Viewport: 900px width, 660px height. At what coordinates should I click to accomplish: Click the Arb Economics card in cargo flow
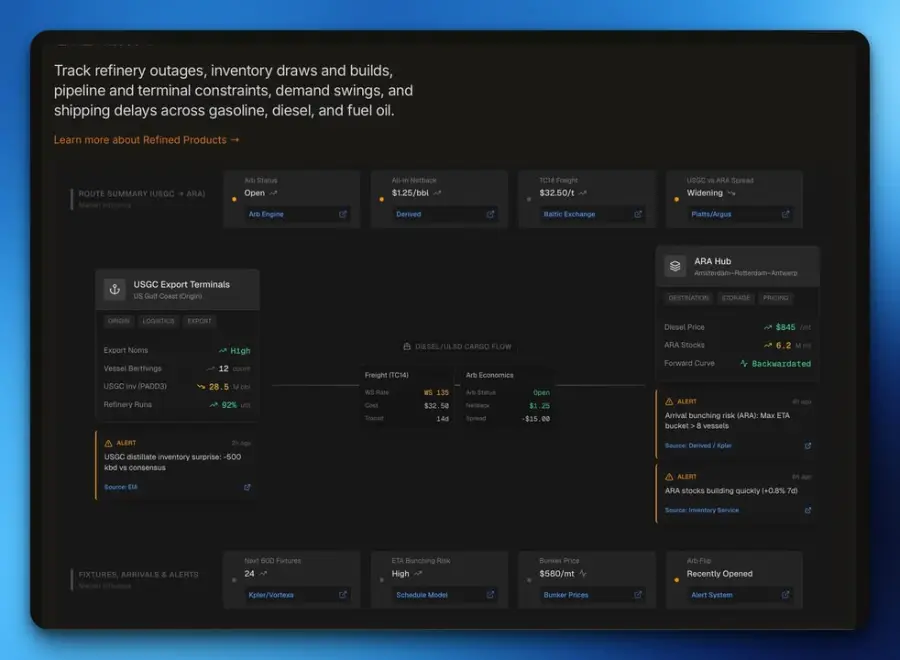coord(507,397)
